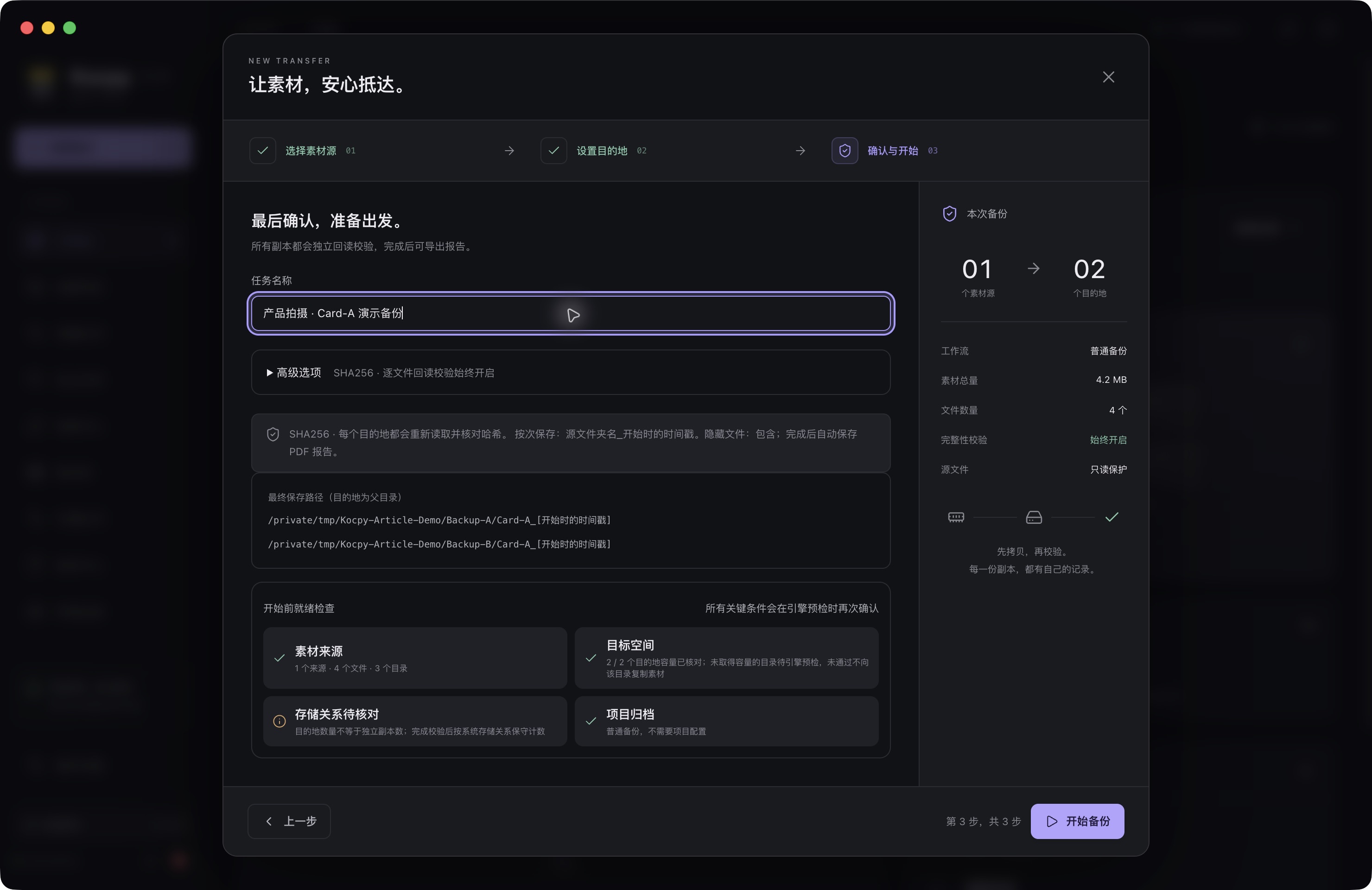This screenshot has height=890, width=1372.
Task: Click the 选择素材源 step checkmark icon
Action: tap(262, 151)
